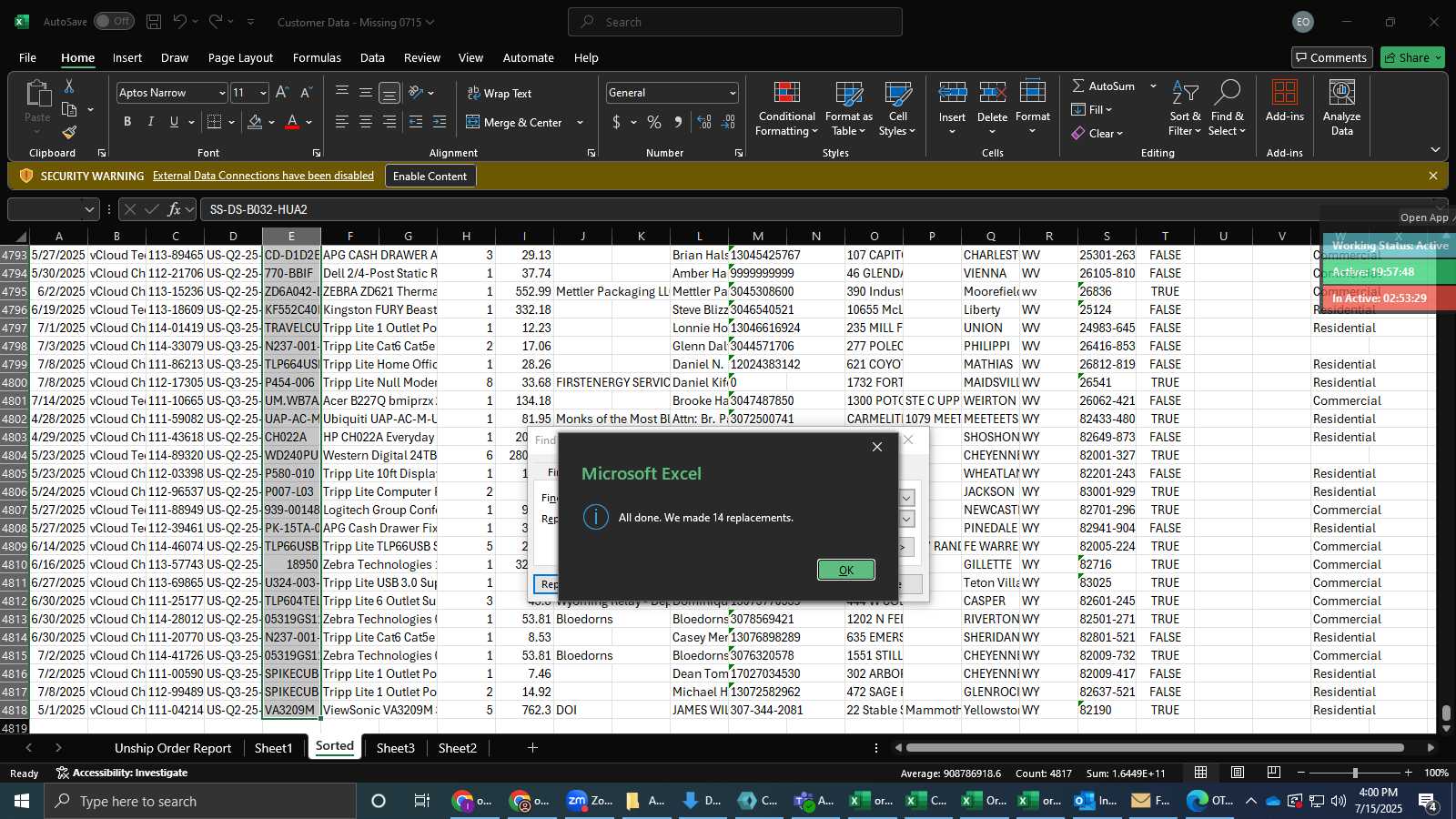Open the Name Box dropdown
1456x819 pixels.
click(x=89, y=209)
